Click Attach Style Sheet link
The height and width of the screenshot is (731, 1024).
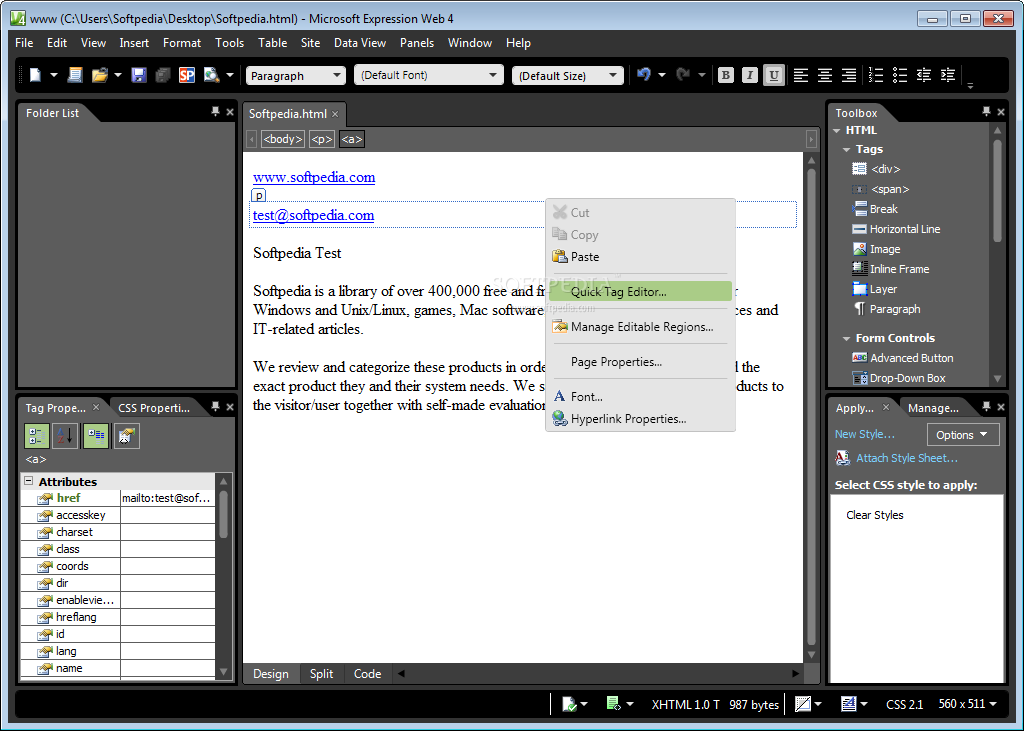[906, 458]
